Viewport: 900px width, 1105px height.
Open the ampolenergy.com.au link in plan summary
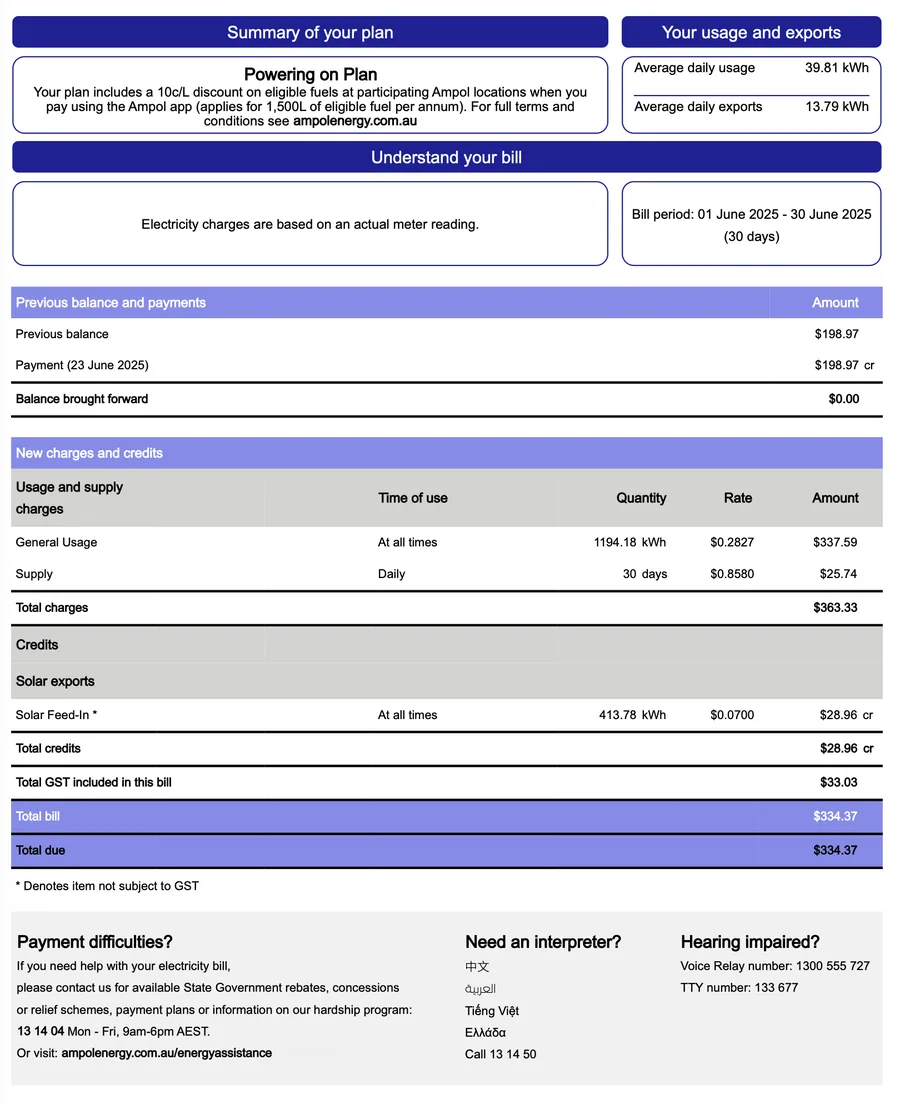355,121
